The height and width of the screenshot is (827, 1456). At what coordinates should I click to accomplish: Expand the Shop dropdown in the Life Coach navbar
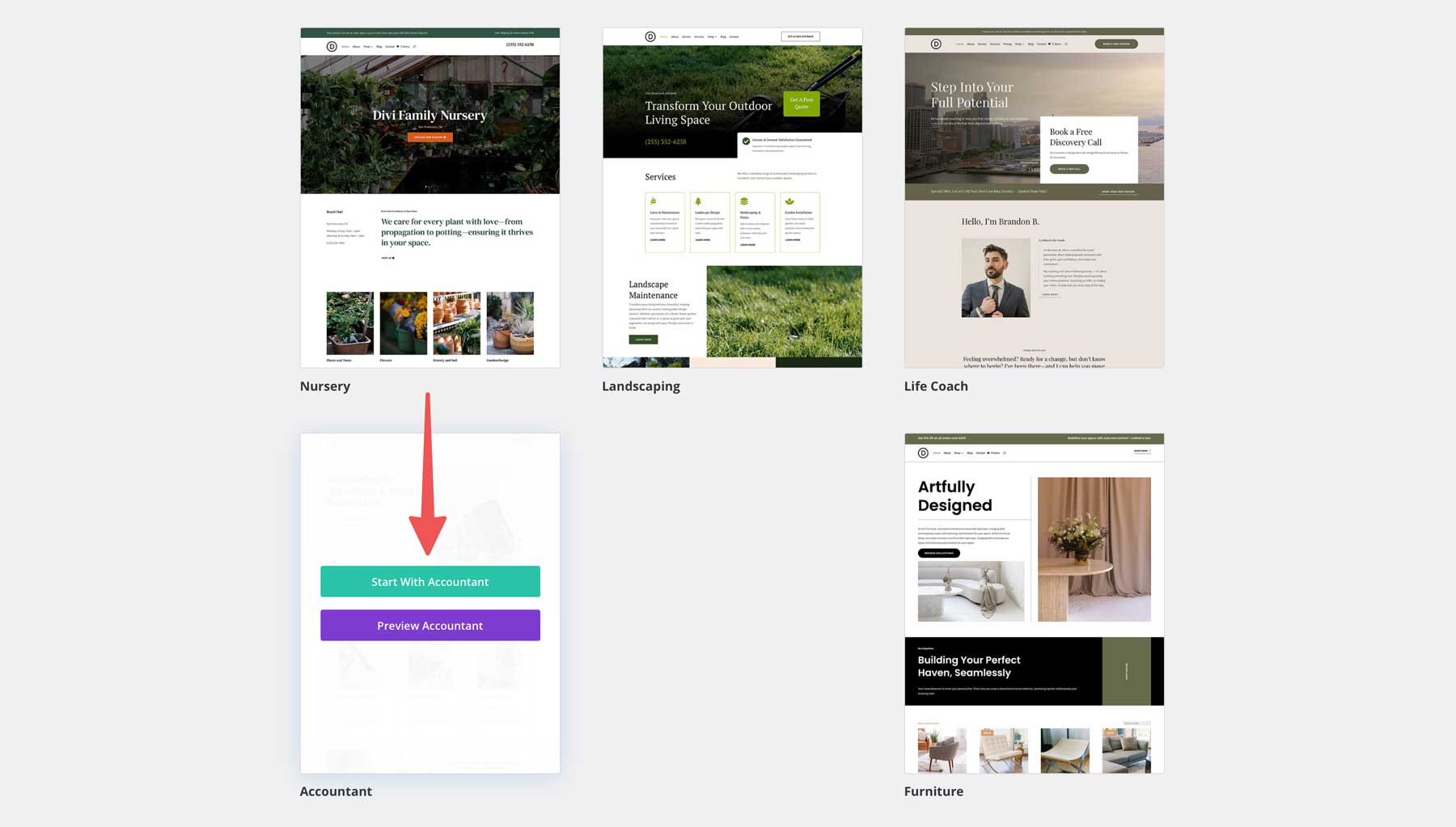click(1019, 44)
